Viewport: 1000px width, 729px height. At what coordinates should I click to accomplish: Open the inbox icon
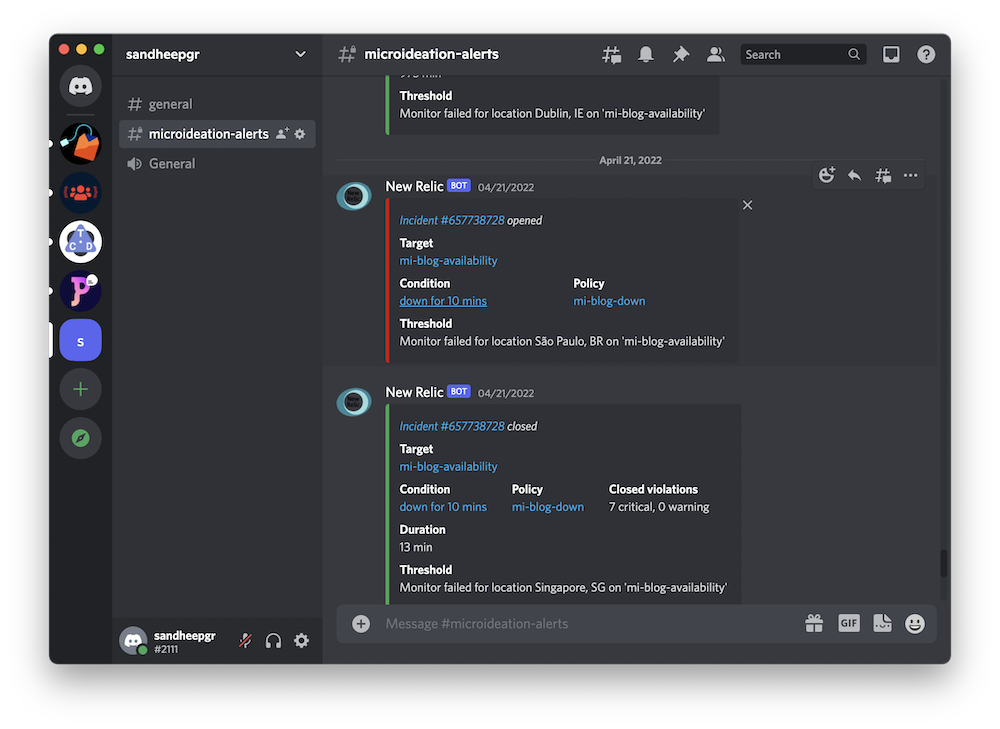point(891,55)
